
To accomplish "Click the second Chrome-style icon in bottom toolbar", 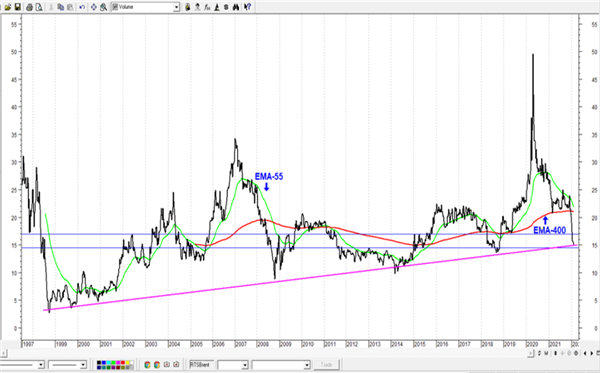I will click(x=157, y=365).
